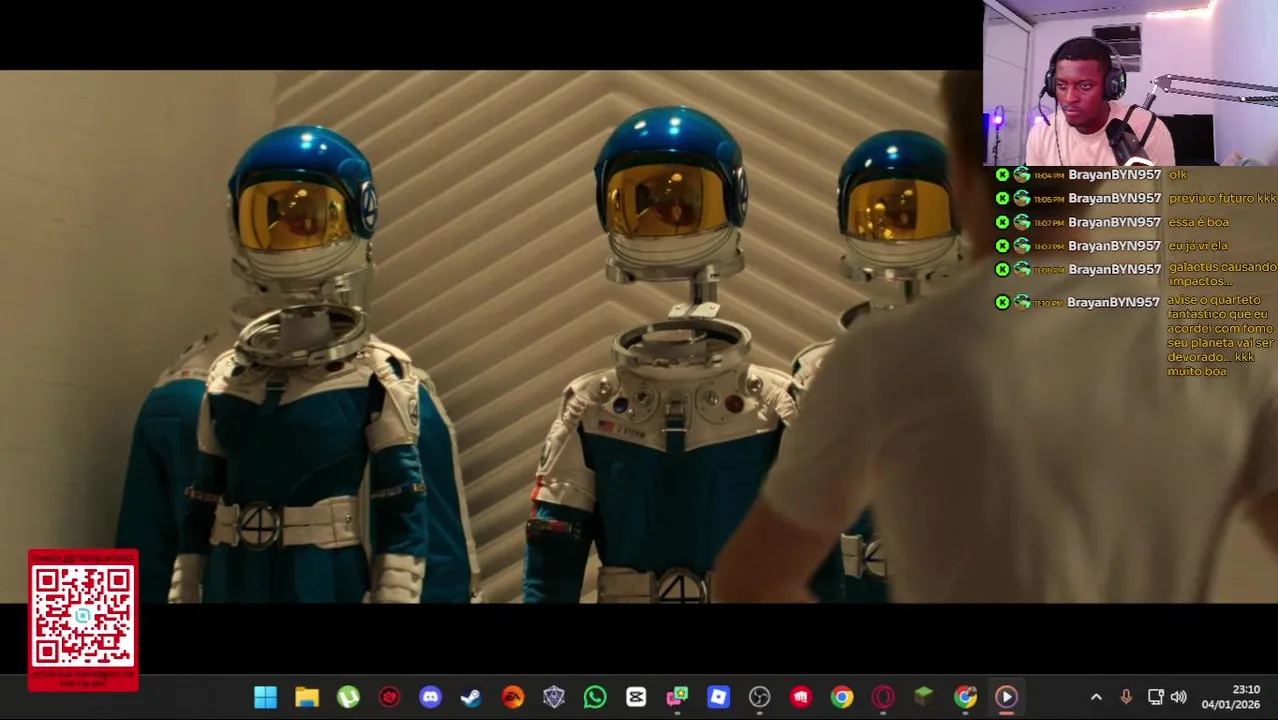Open Discord from the taskbar
This screenshot has height=720, width=1278.
430,697
